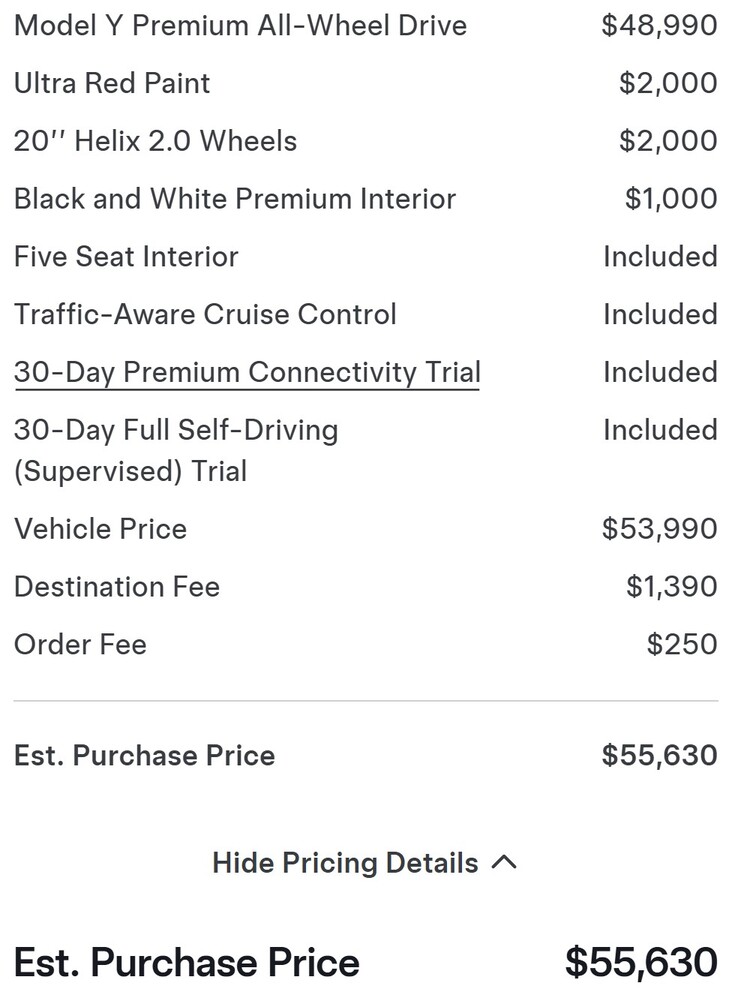Select the $2,000 Ultra Red Paint price
This screenshot has width=738, height=989.
point(670,84)
